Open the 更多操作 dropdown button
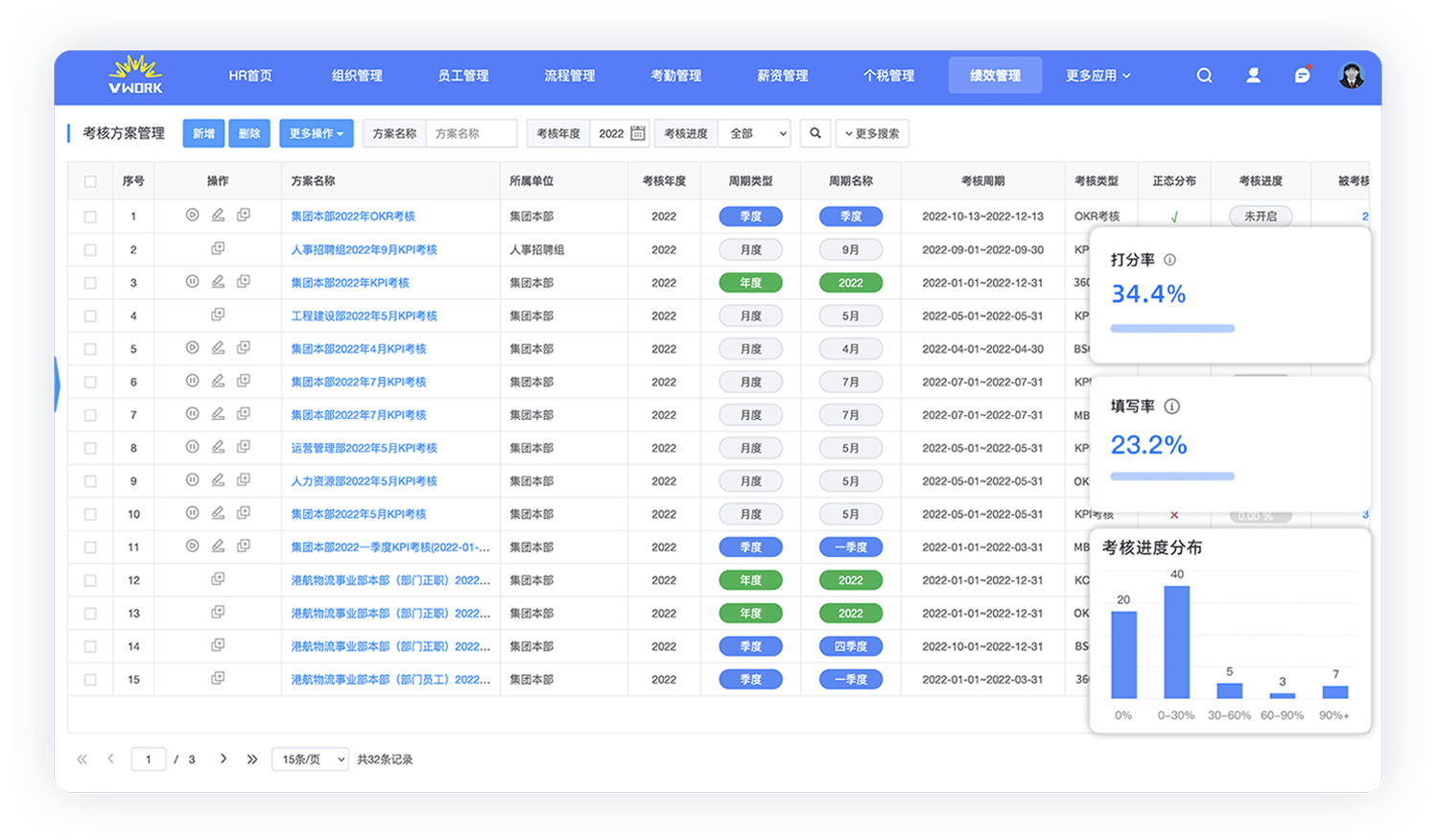Screen dimensions: 1439x840 click(x=317, y=133)
